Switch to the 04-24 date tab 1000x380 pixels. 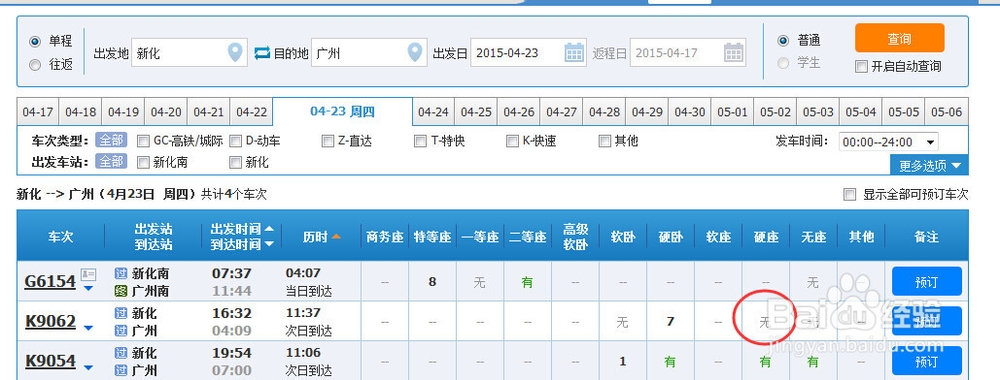pos(434,112)
